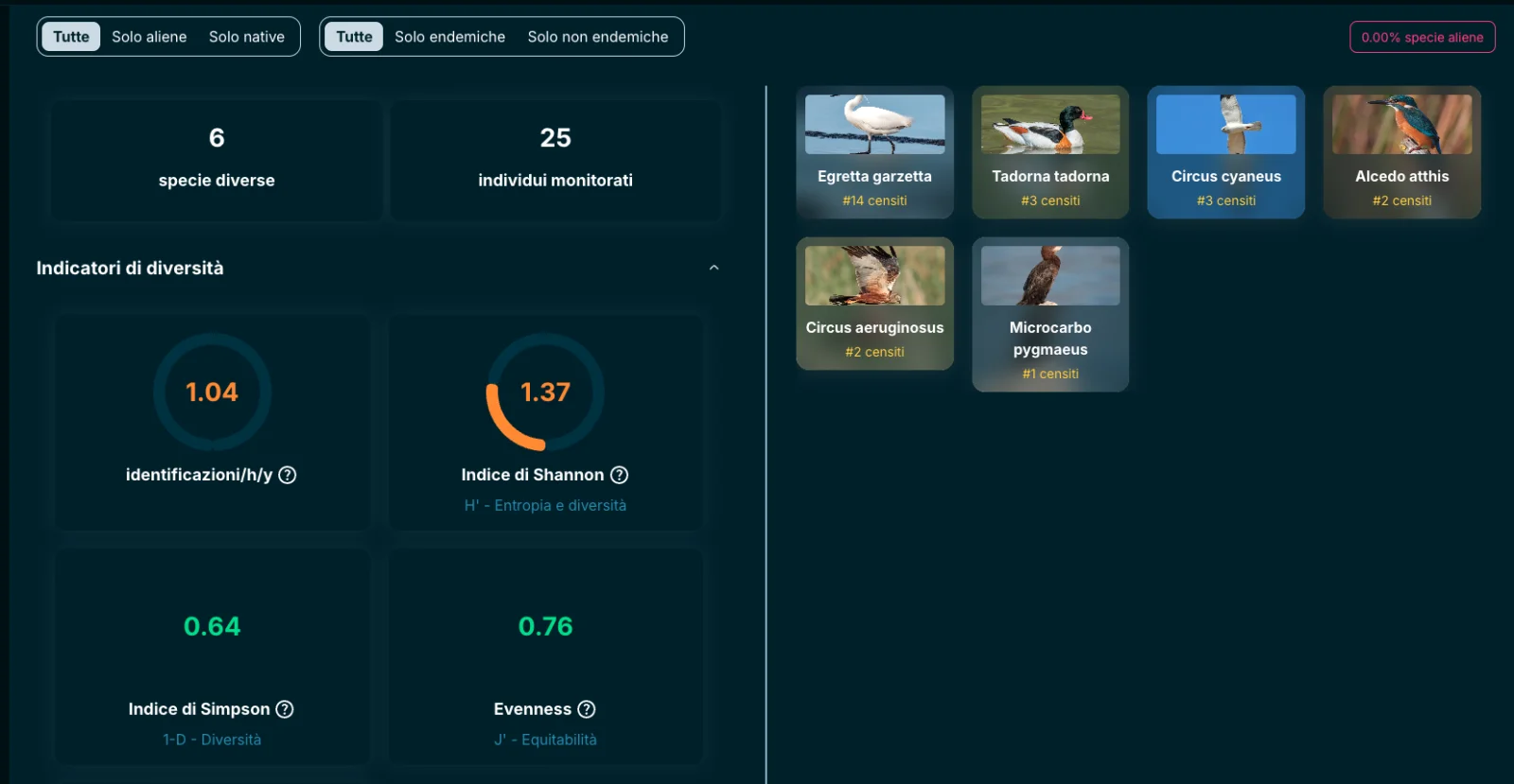
Task: Collapse the Indicatori di diversità section
Action: click(714, 268)
